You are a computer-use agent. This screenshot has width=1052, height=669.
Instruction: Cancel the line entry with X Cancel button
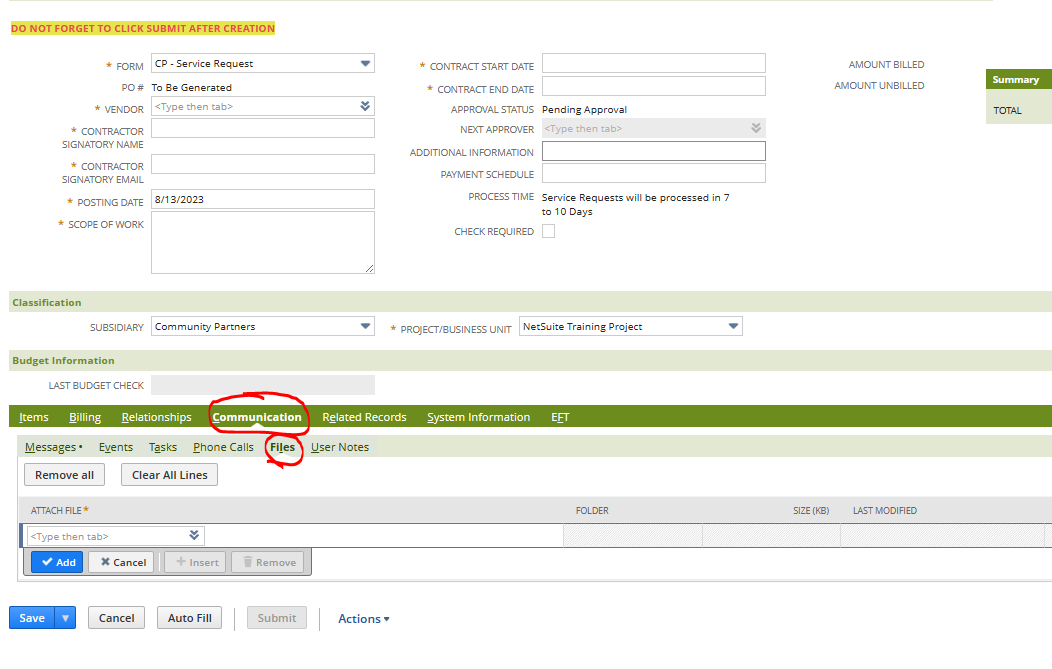point(121,562)
